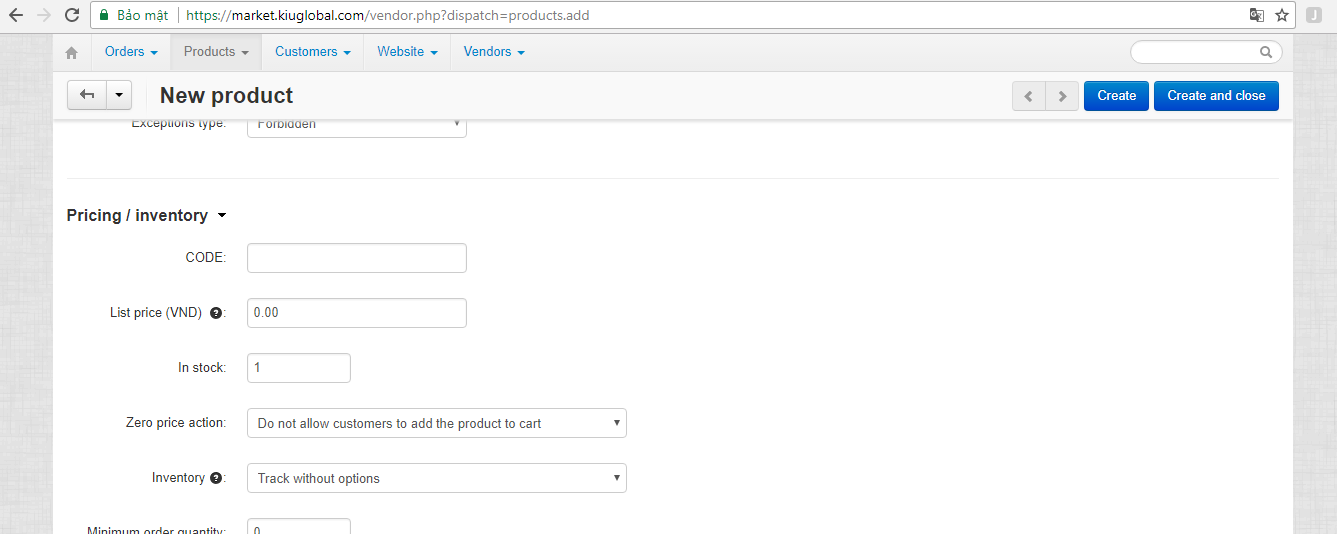This screenshot has width=1337, height=534.
Task: Click the CODE input field
Action: [357, 258]
